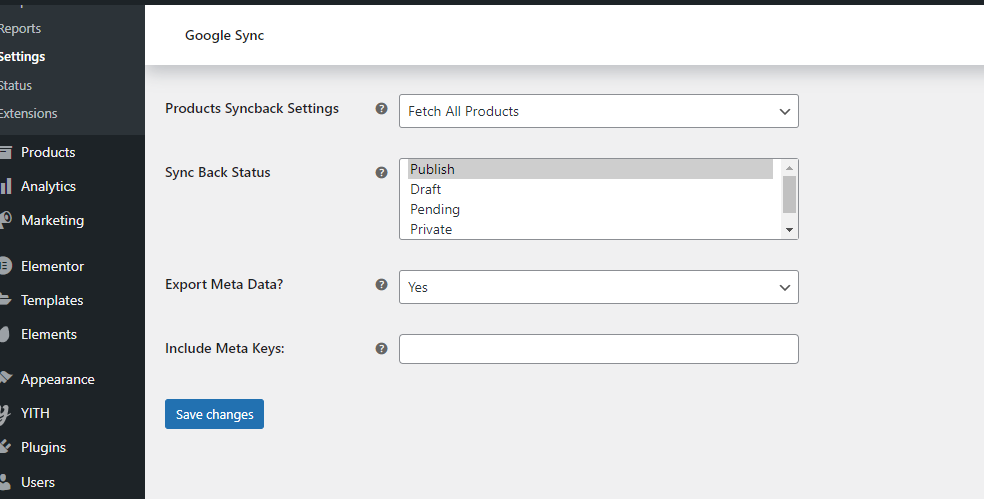
Task: Focus the Include Meta Keys field
Action: [x=599, y=349]
